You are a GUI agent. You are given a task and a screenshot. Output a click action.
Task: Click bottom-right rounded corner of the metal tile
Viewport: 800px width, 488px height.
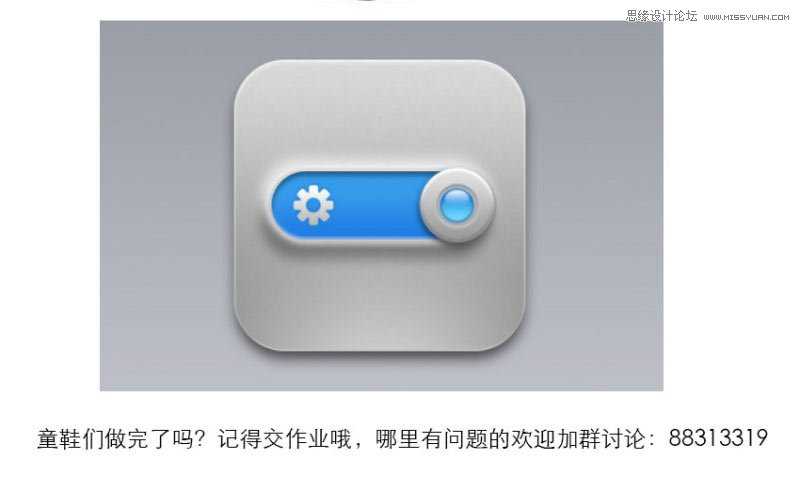coord(510,336)
